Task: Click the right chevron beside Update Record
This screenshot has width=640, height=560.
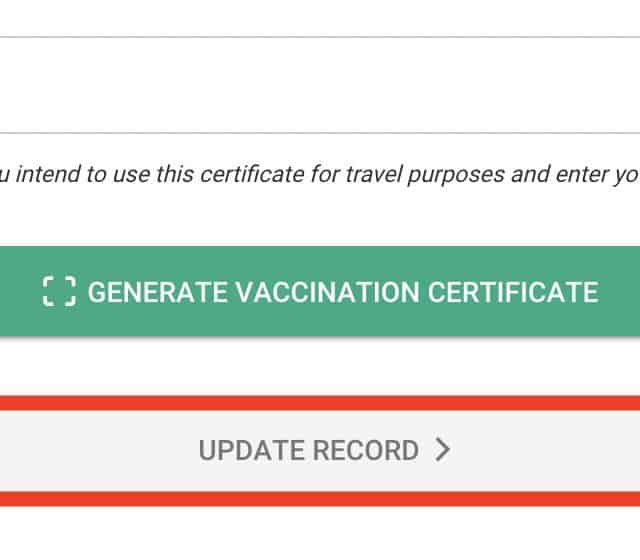Action: click(x=443, y=450)
